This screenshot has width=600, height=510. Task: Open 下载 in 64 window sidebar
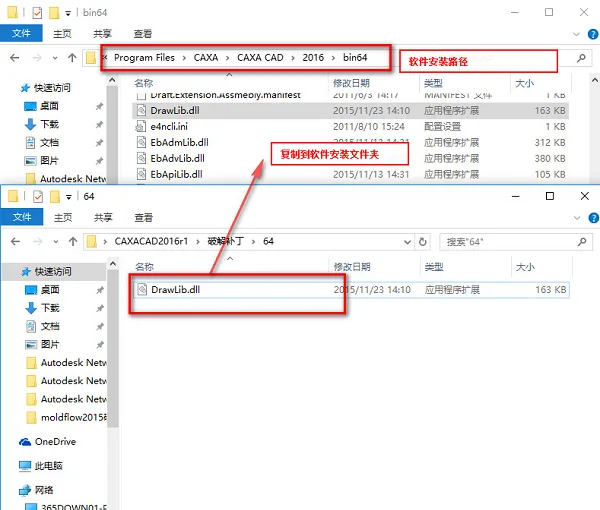[x=50, y=308]
